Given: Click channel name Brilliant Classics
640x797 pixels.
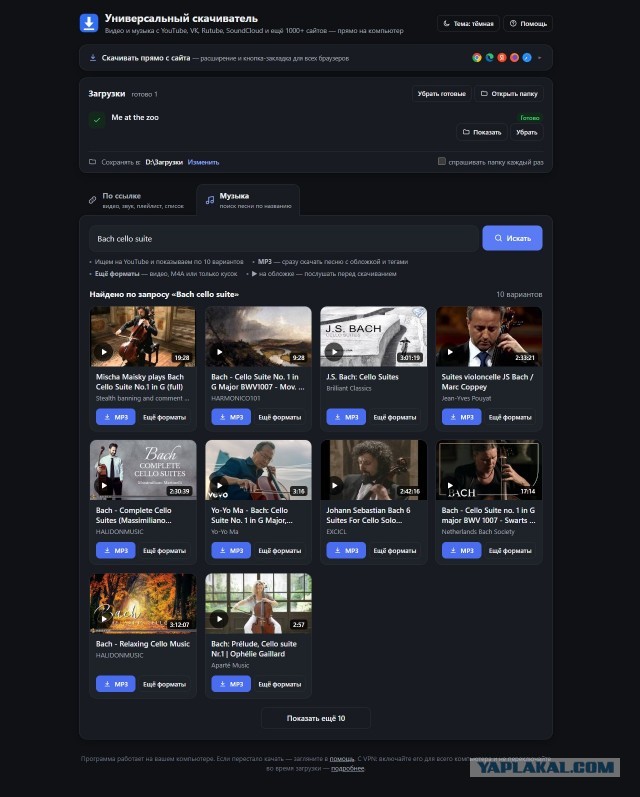Looking at the screenshot, I should 349,388.
